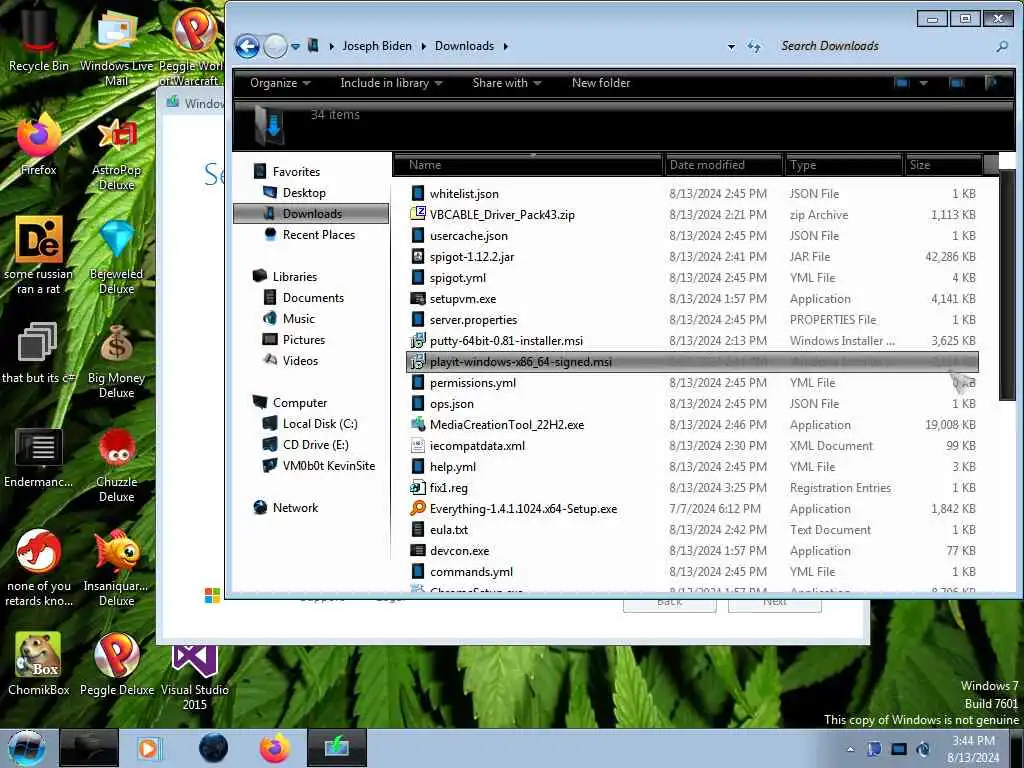1024x768 pixels.
Task: Open Chuzzle Deluxe desktop icon
Action: (116, 465)
